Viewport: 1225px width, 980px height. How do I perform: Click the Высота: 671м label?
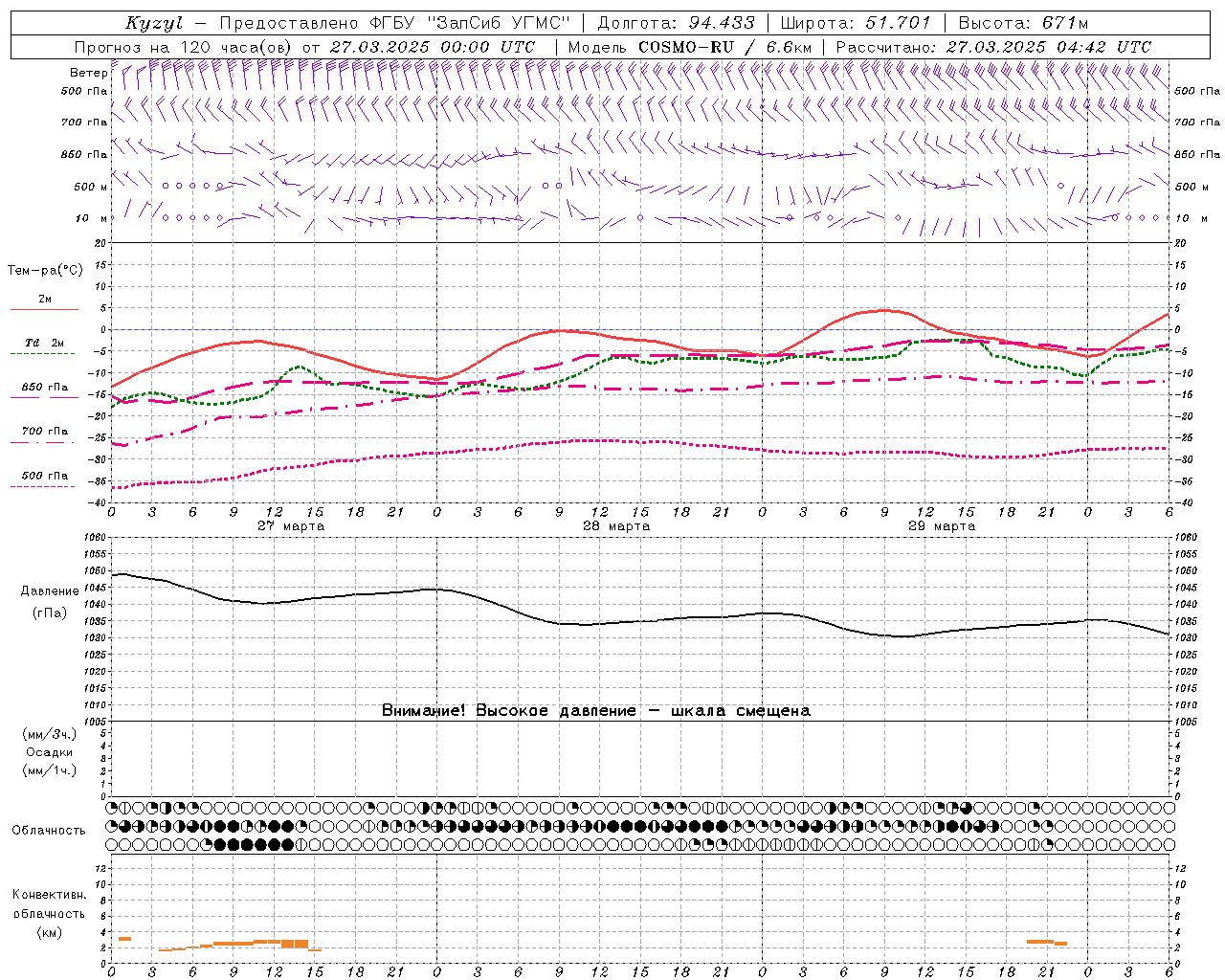(x=1023, y=23)
